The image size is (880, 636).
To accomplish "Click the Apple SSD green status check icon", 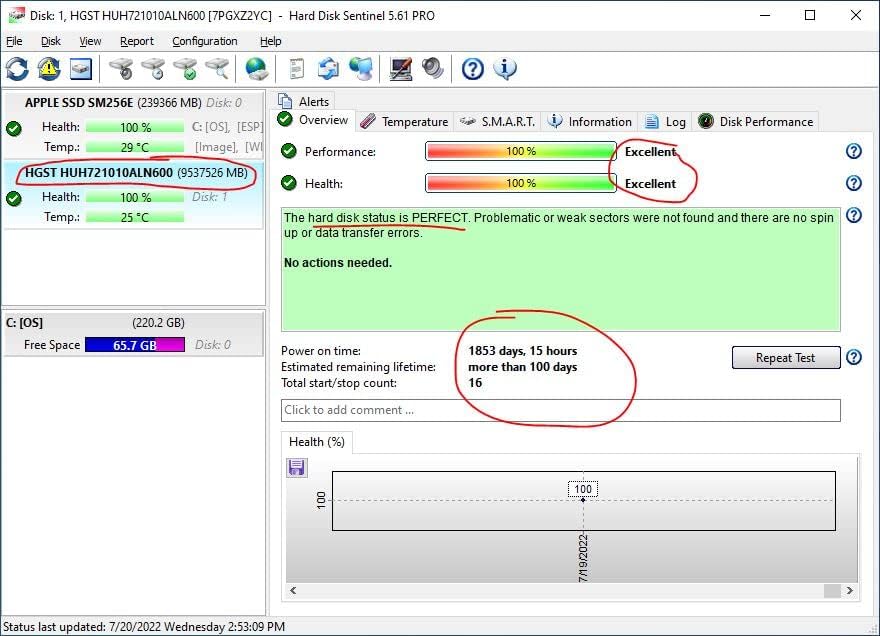I will (14, 129).
